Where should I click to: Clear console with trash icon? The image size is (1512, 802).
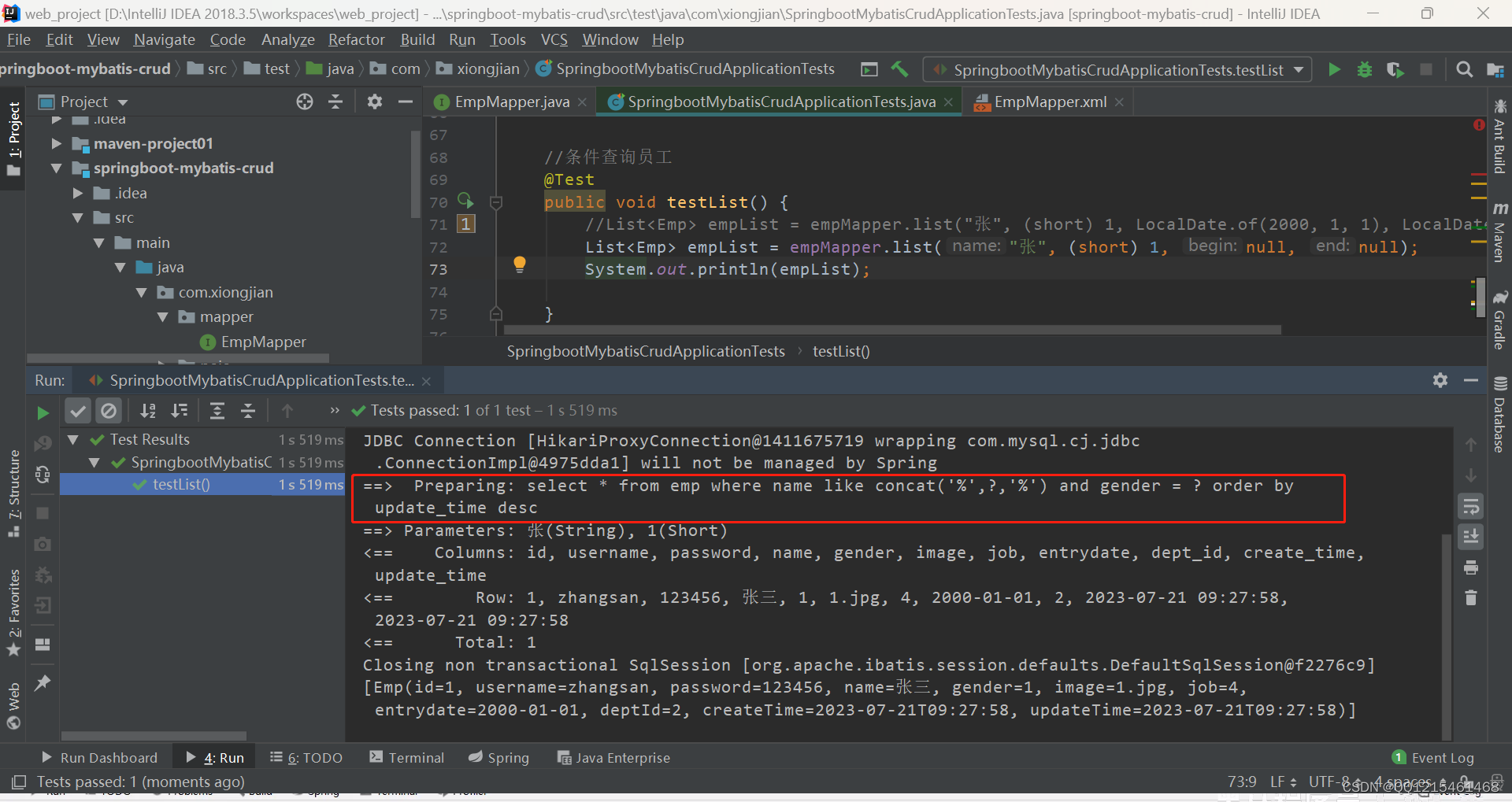pyautogui.click(x=1471, y=597)
